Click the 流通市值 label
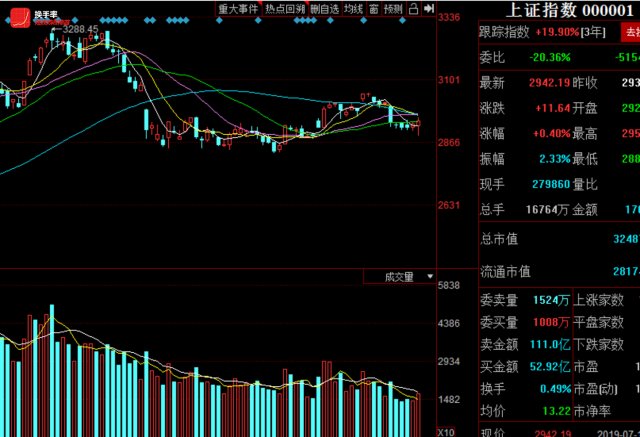 point(505,271)
